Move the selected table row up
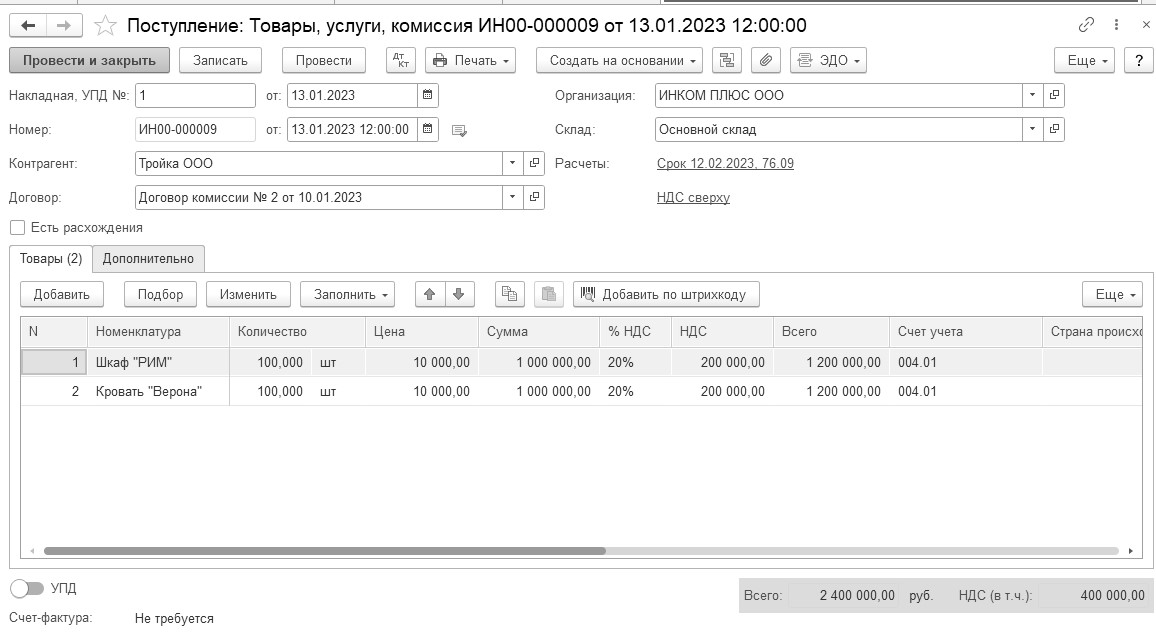 pos(430,294)
